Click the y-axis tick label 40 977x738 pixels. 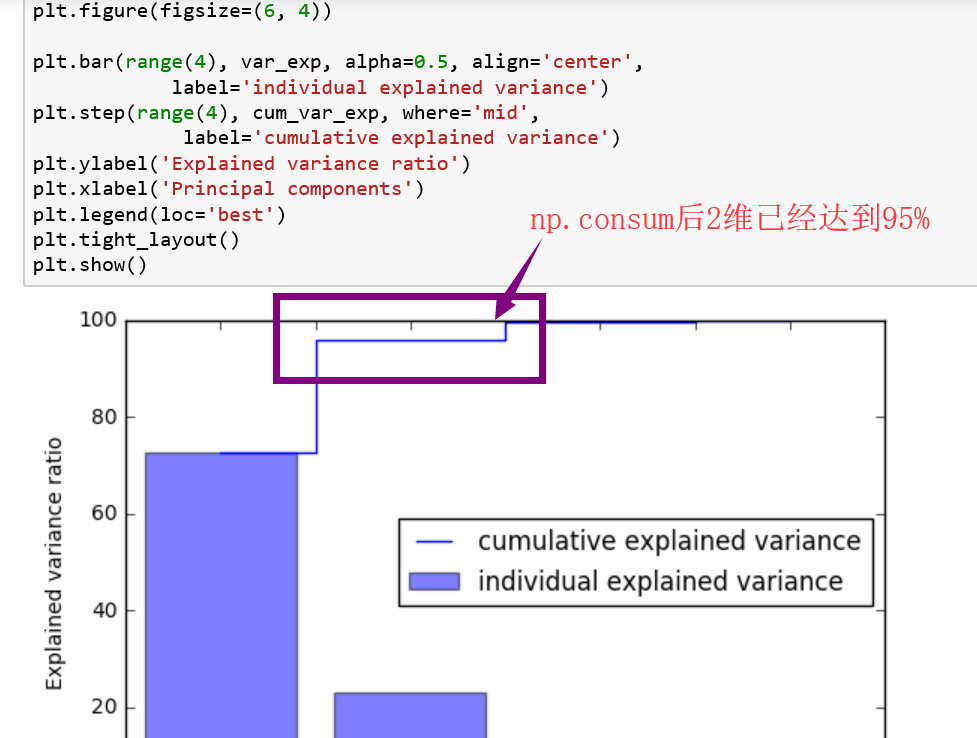pyautogui.click(x=104, y=610)
